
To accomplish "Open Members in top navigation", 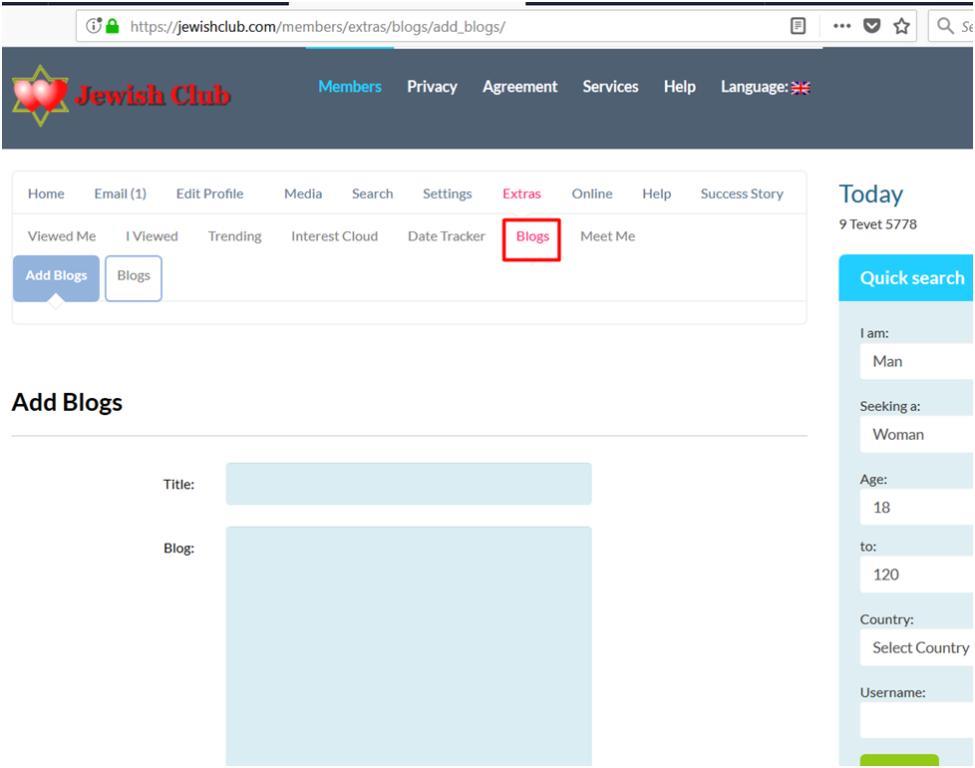I will [x=349, y=86].
